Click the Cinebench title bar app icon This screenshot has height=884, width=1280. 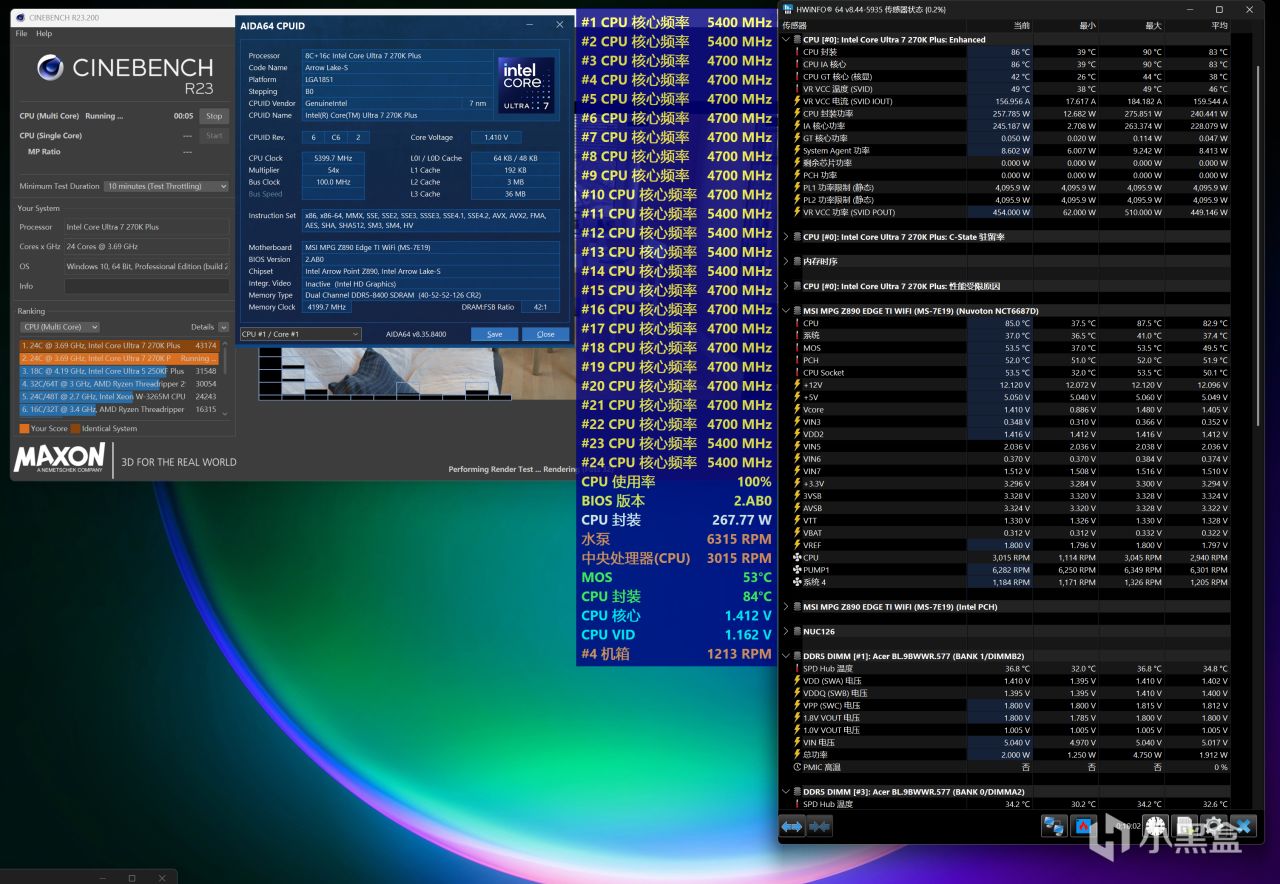point(21,18)
